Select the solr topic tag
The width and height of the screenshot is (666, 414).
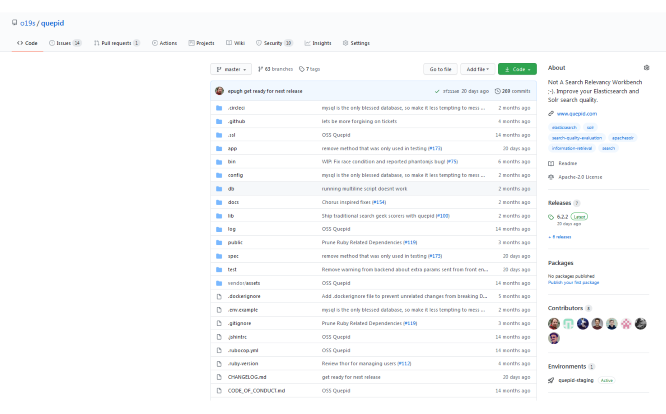click(590, 127)
